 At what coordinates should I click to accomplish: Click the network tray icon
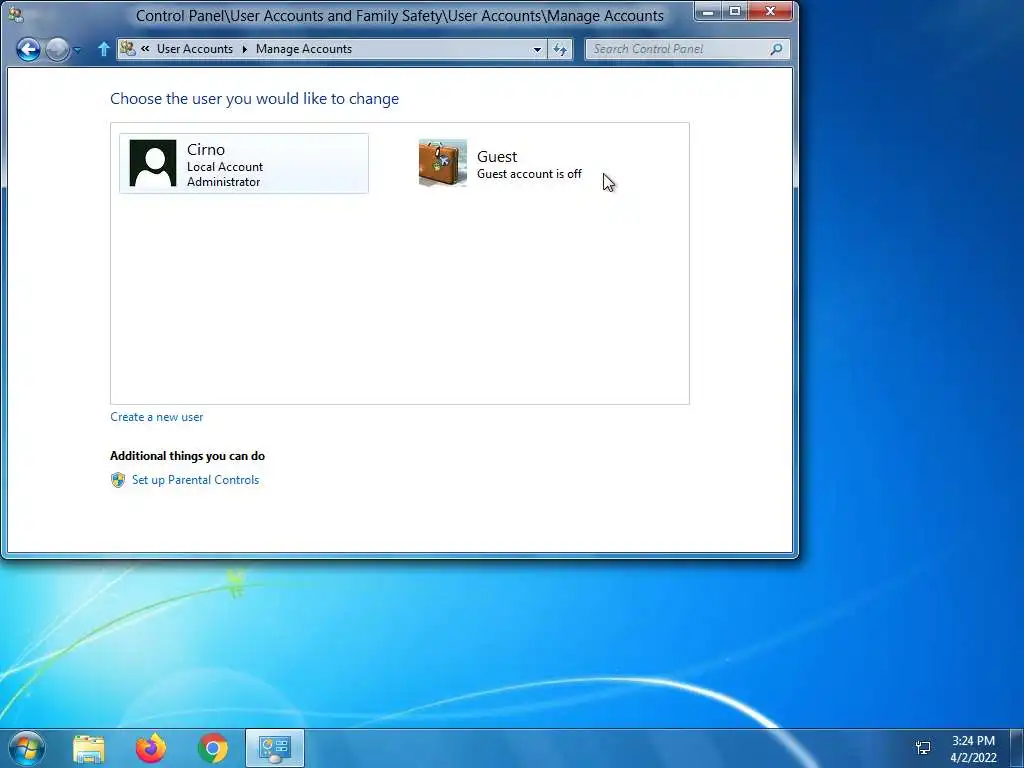[x=923, y=748]
